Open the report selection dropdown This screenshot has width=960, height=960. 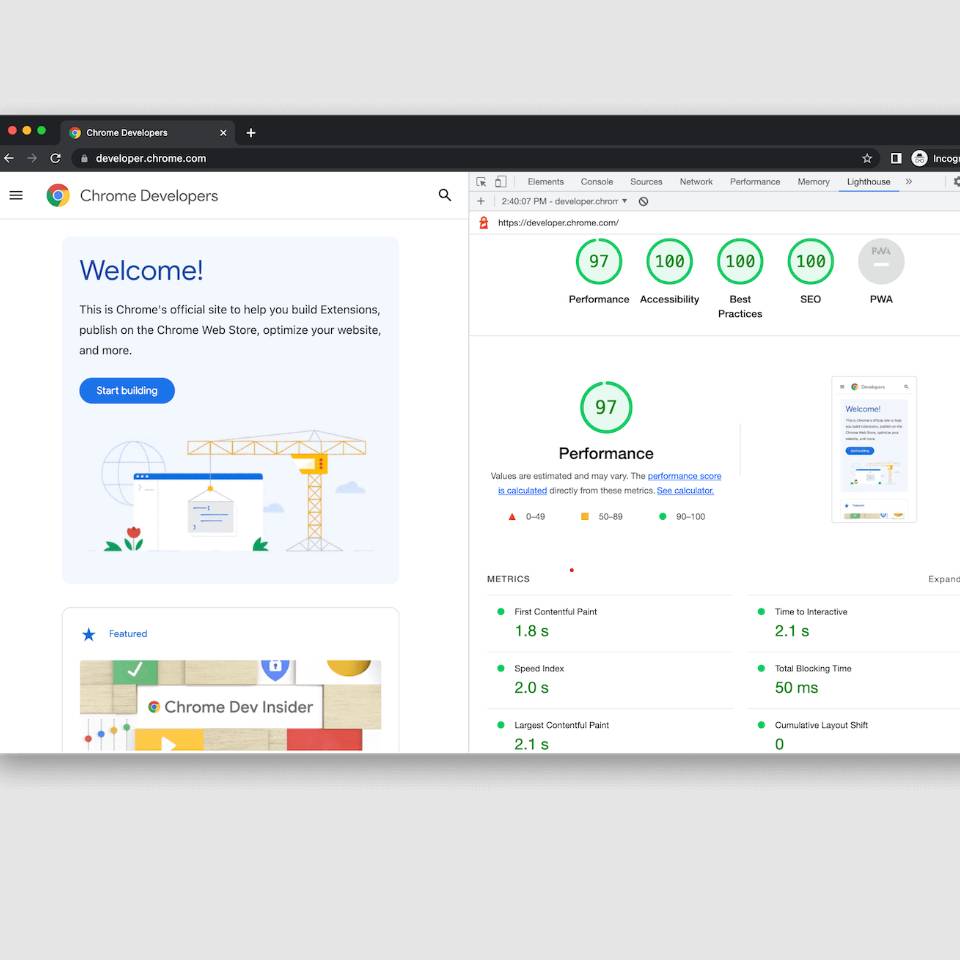[x=564, y=201]
